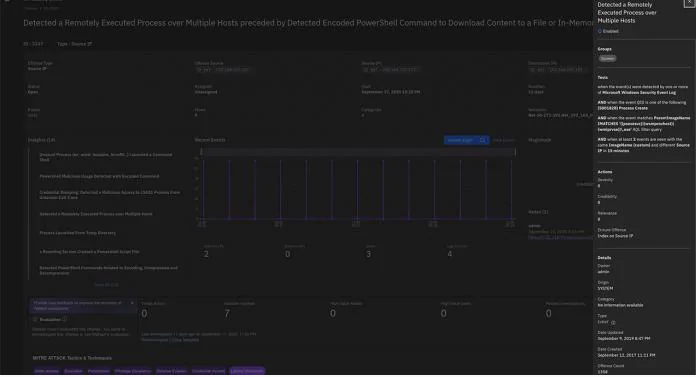Click 'No information available' category value
Viewport: 696px width, 377px height.
pyautogui.click(x=620, y=306)
